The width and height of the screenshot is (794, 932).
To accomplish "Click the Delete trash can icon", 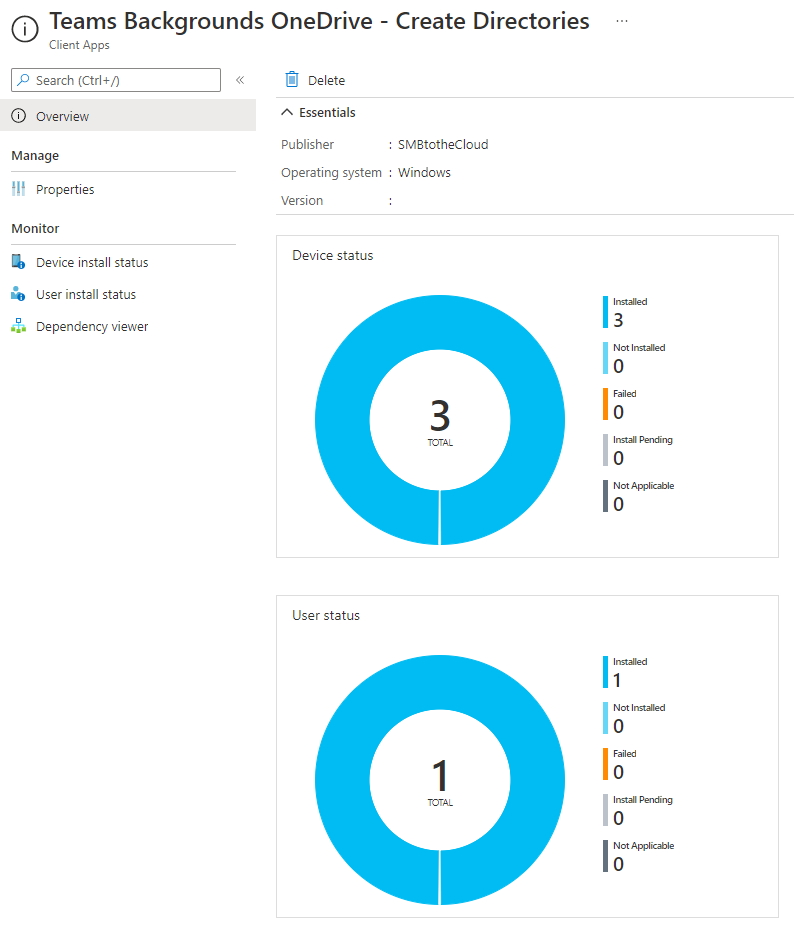I will coord(292,80).
